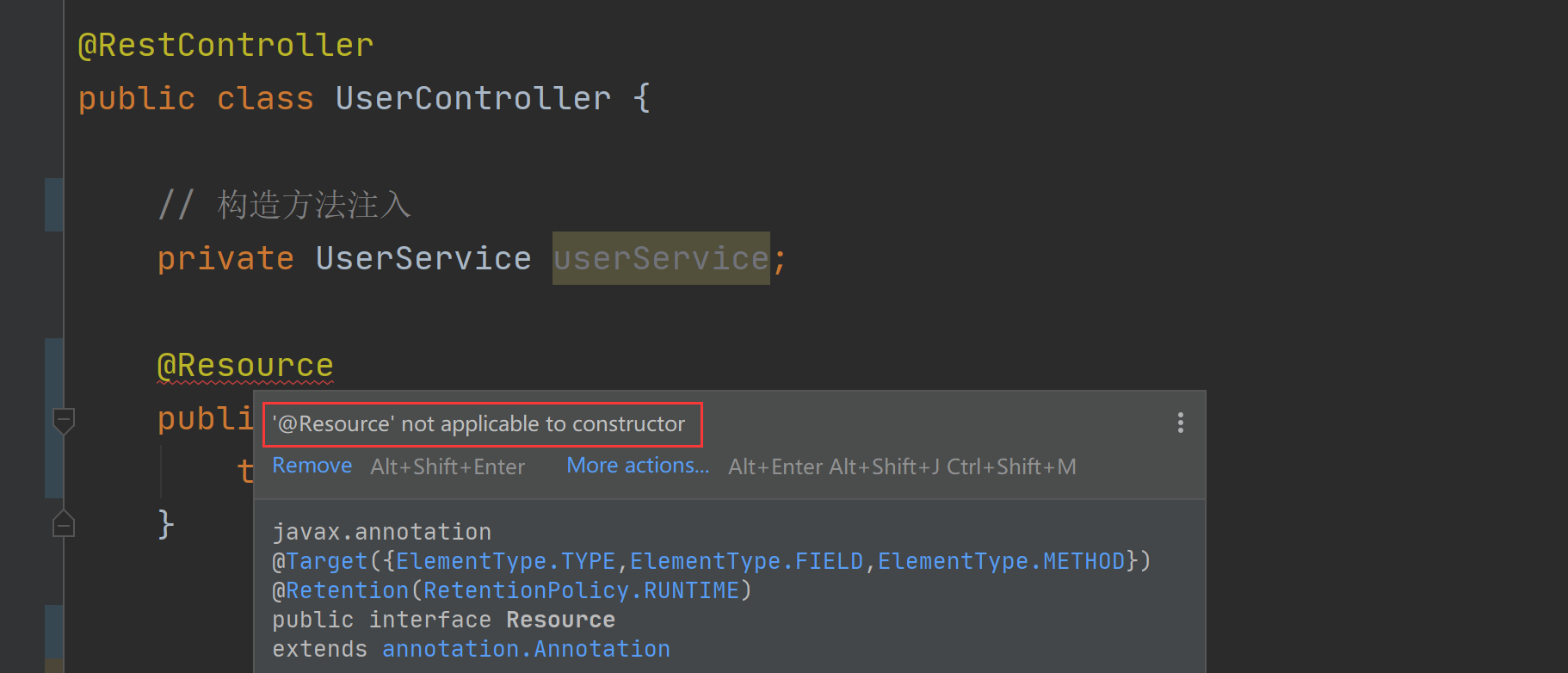Screen dimensions: 1568x673
Task: Open the RetentionPolicy.RUNTIME link
Action: [x=581, y=590]
